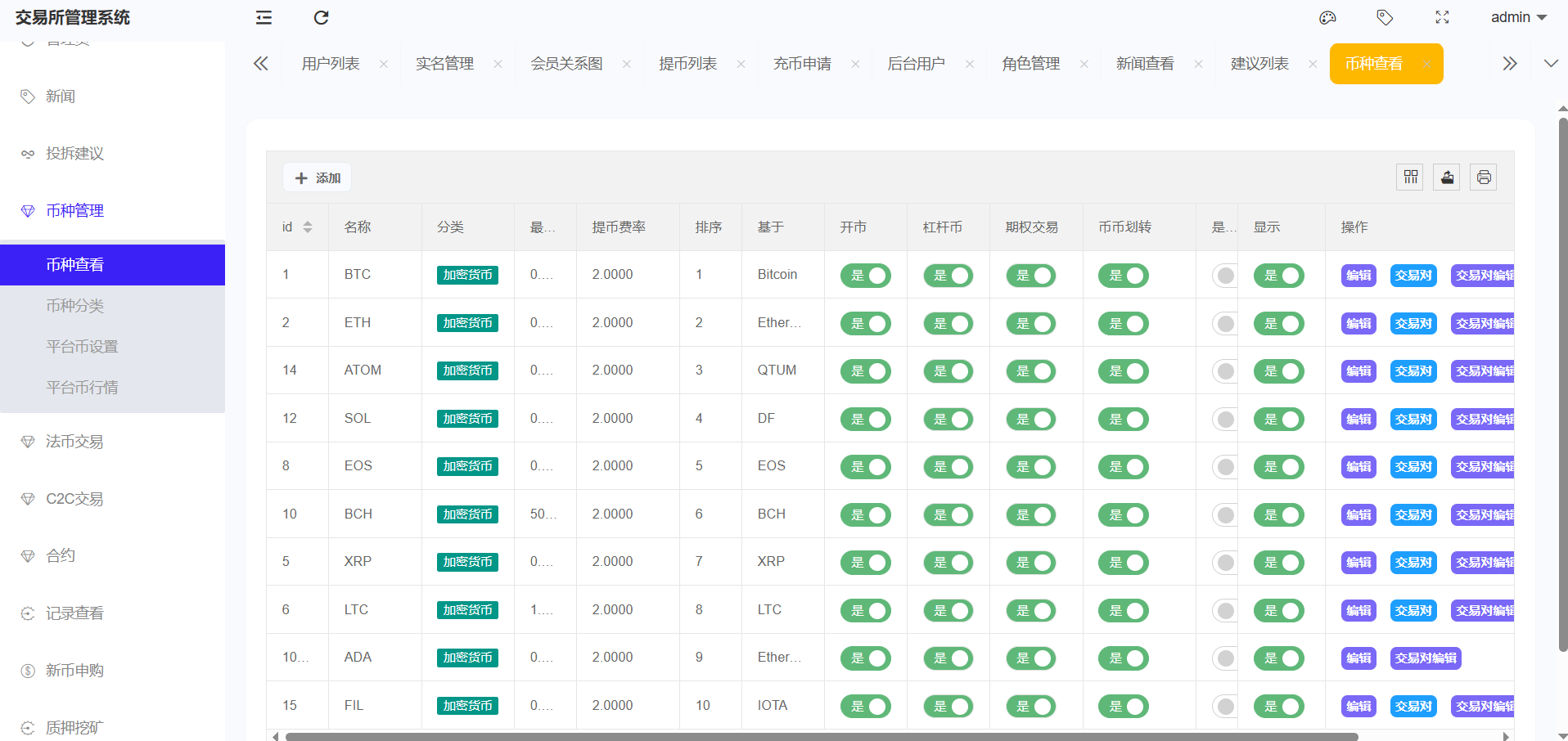
Task: Open the theme palette icon
Action: [x=1327, y=18]
